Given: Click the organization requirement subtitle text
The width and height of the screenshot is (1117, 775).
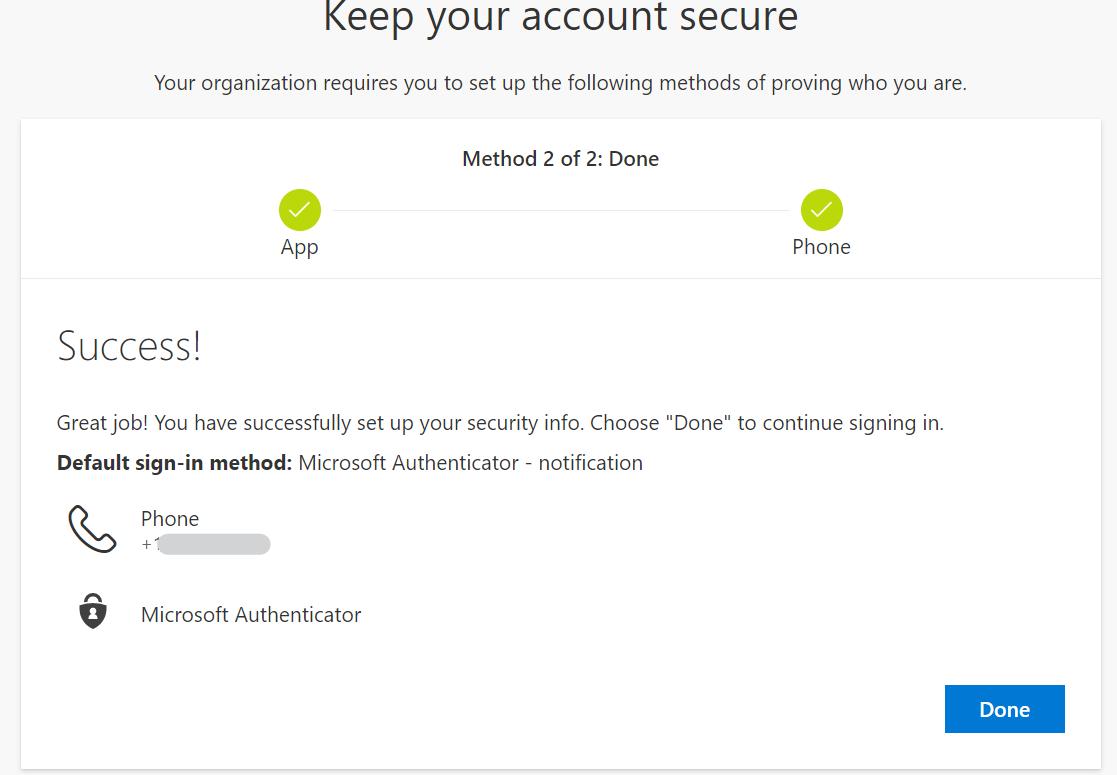Looking at the screenshot, I should [x=561, y=83].
